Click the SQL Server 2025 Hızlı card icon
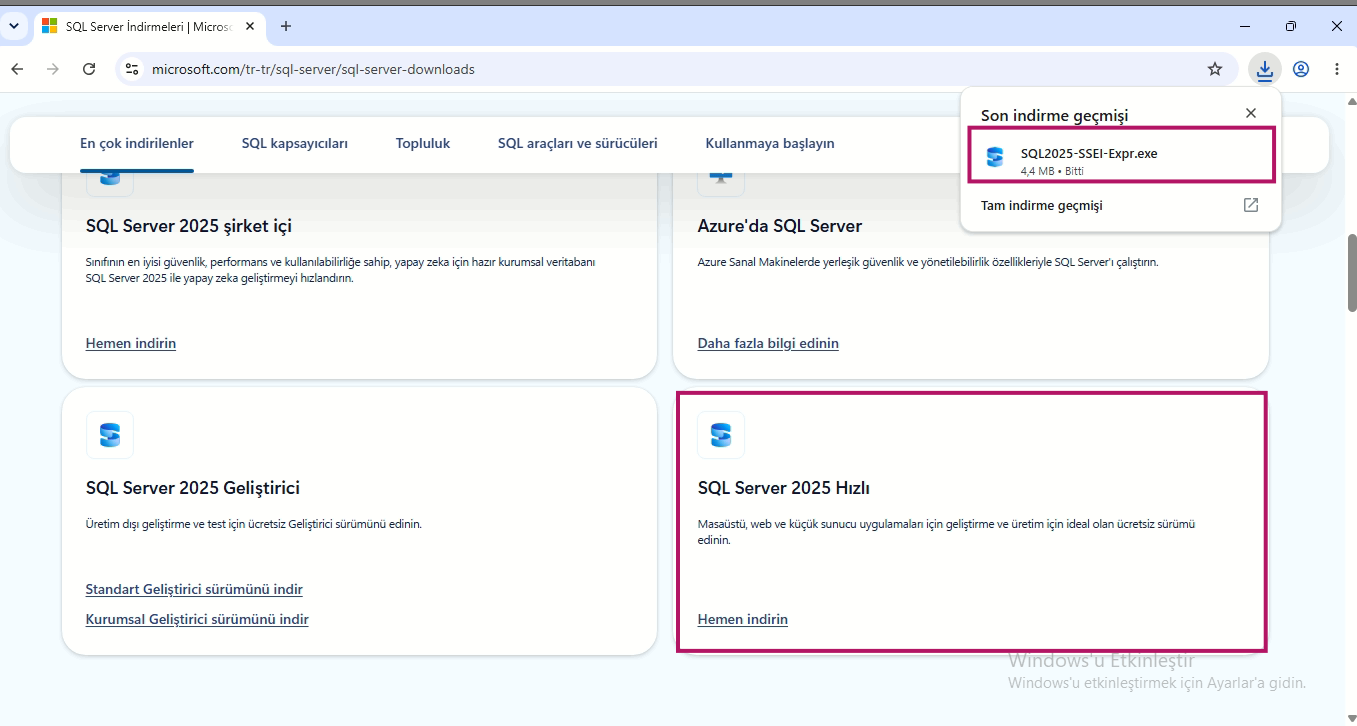This screenshot has height=726, width=1357. 721,435
